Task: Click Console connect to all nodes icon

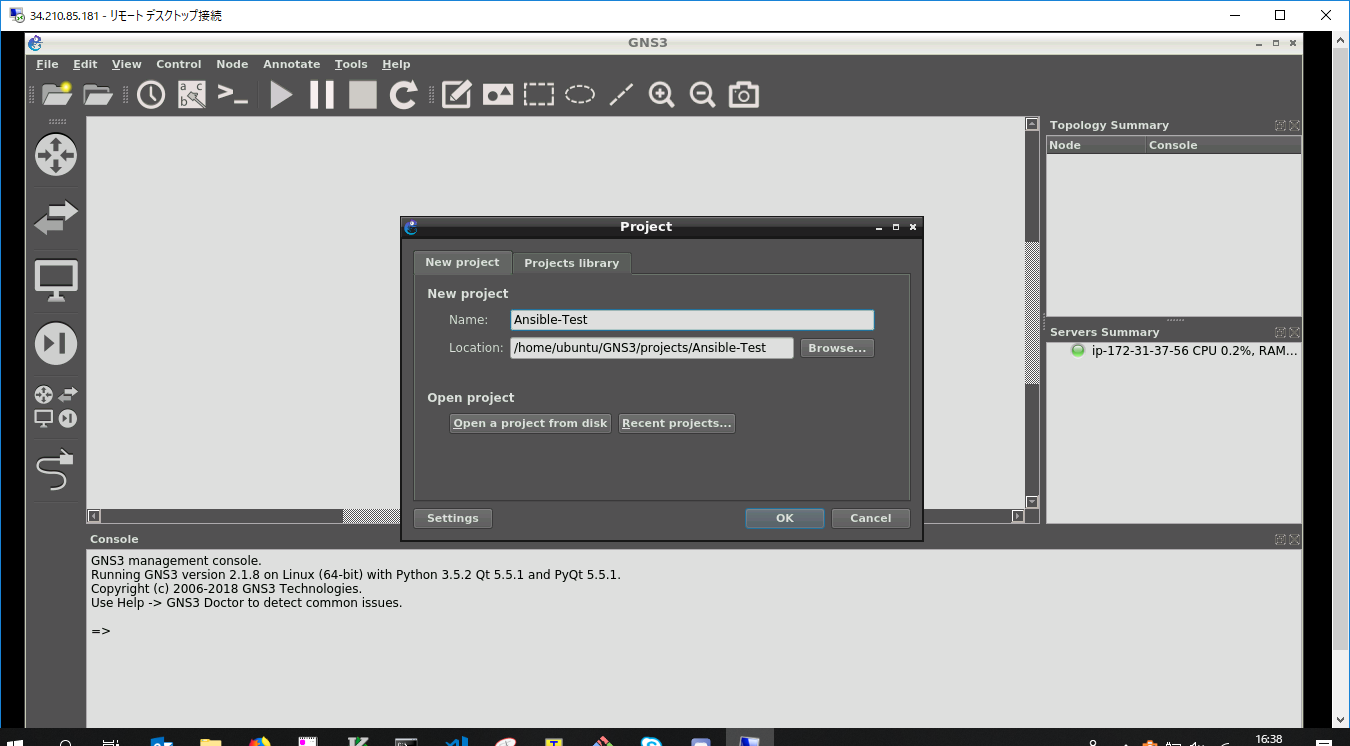Action: pyautogui.click(x=233, y=94)
